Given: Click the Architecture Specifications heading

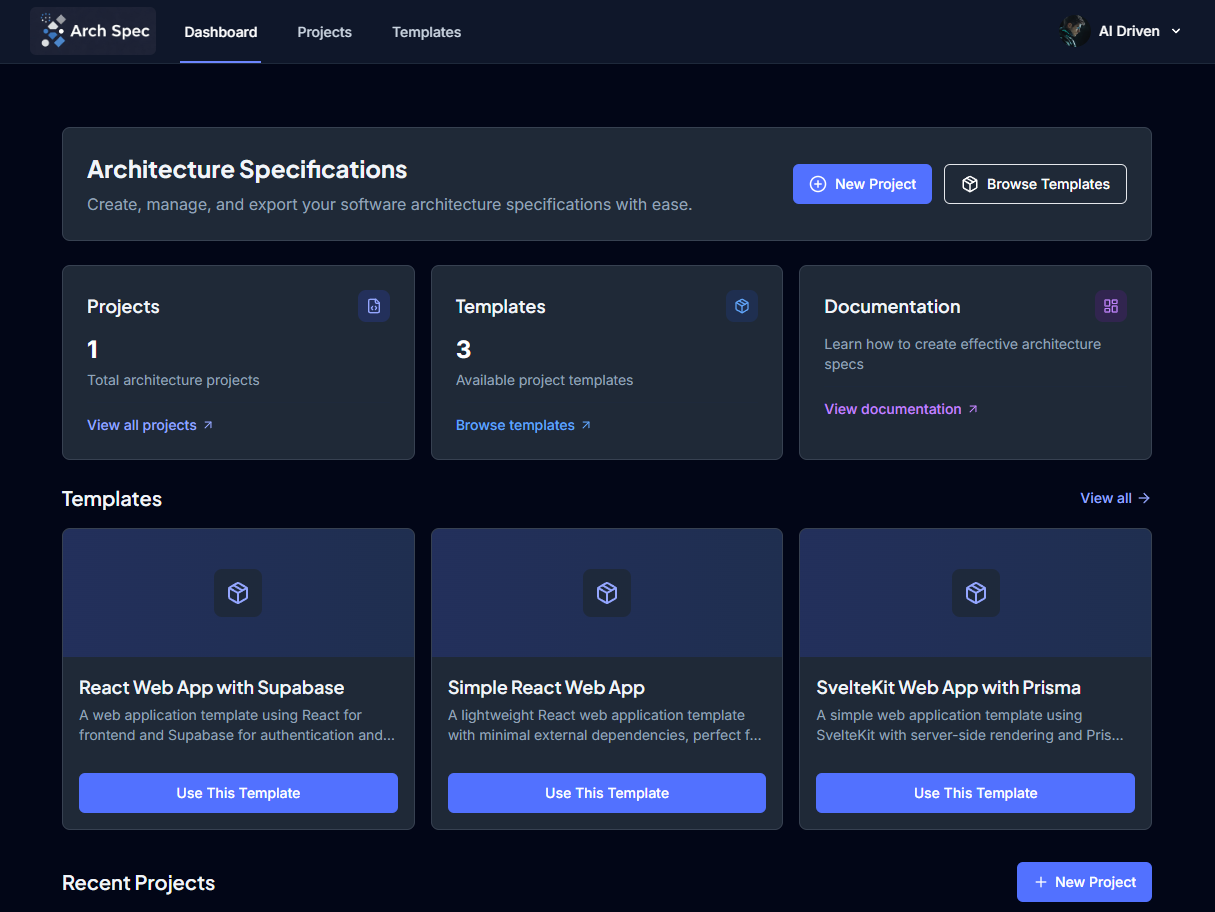Looking at the screenshot, I should pyautogui.click(x=247, y=170).
